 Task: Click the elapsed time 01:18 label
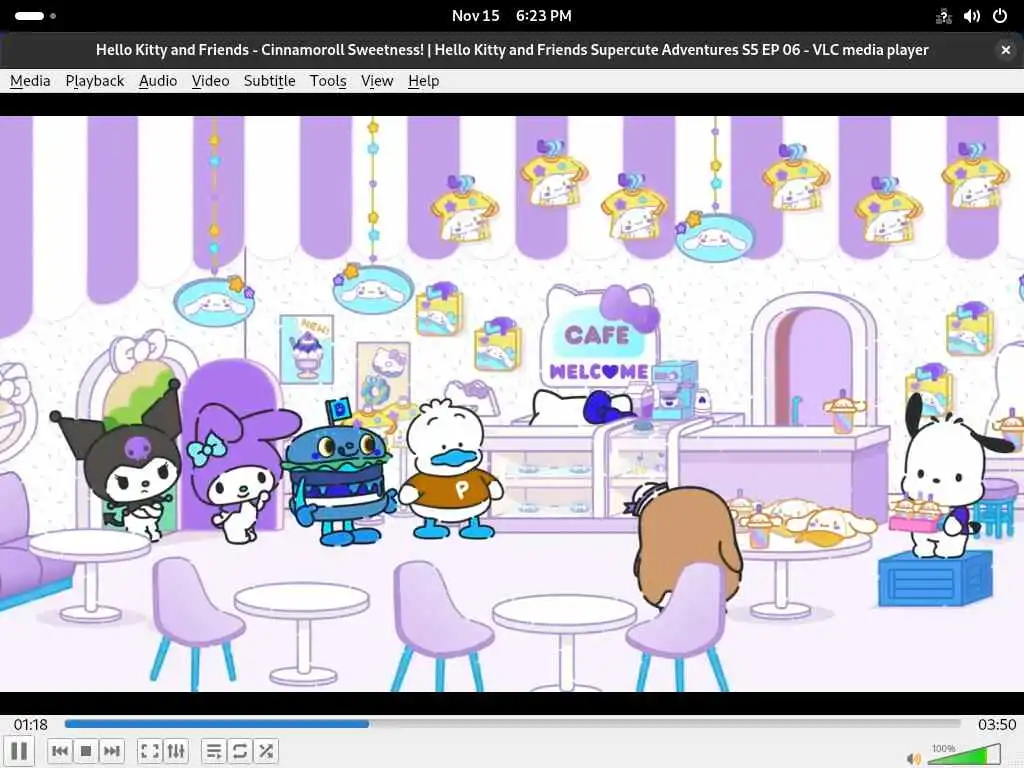[x=31, y=724]
